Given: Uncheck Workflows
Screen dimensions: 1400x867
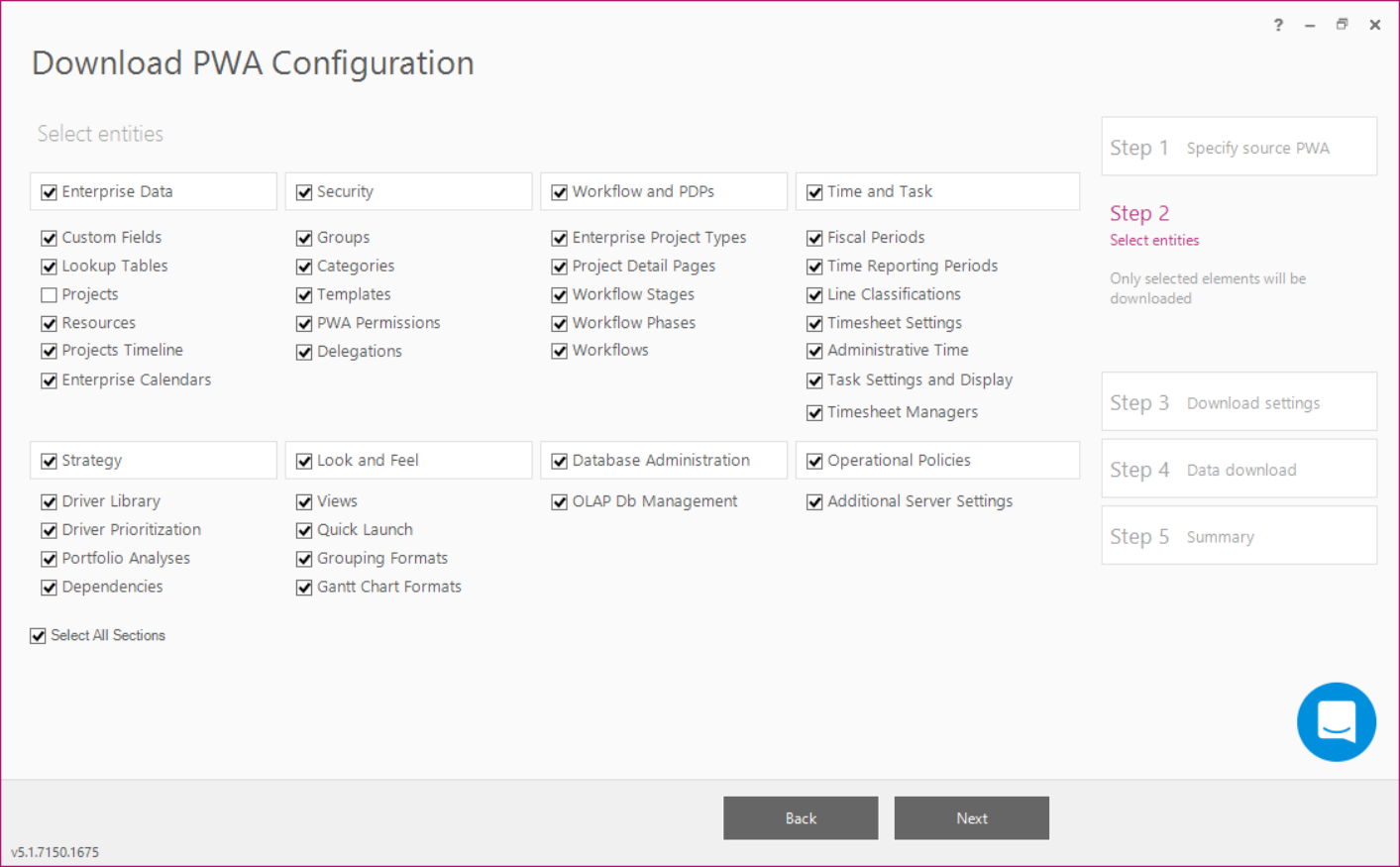Looking at the screenshot, I should click(x=560, y=351).
